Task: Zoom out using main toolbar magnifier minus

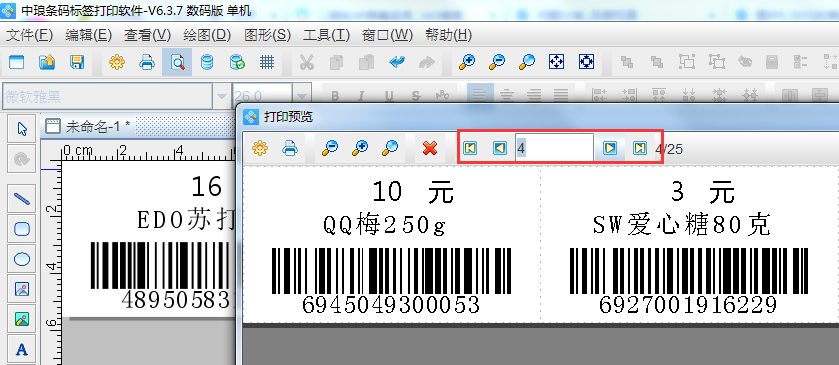Action: click(497, 63)
